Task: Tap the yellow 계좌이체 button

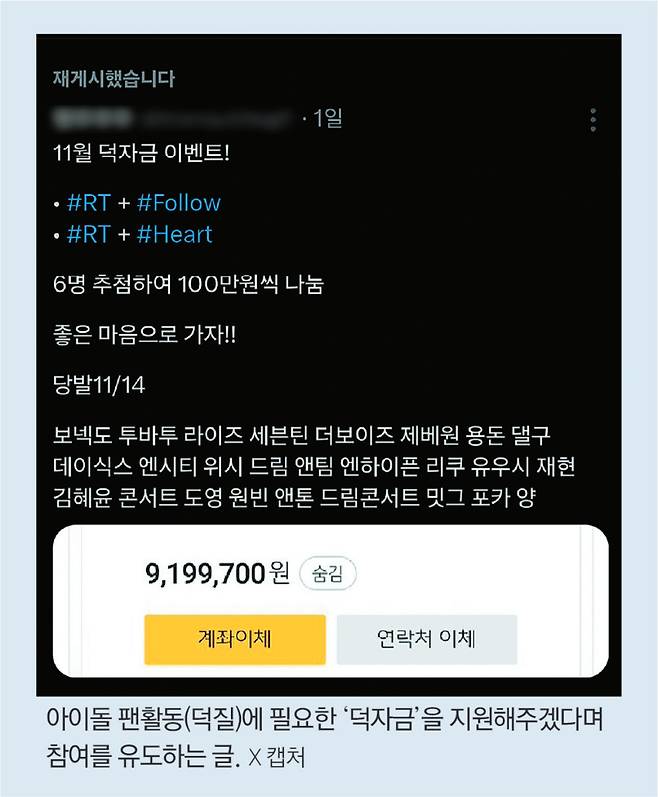Action: coord(235,639)
